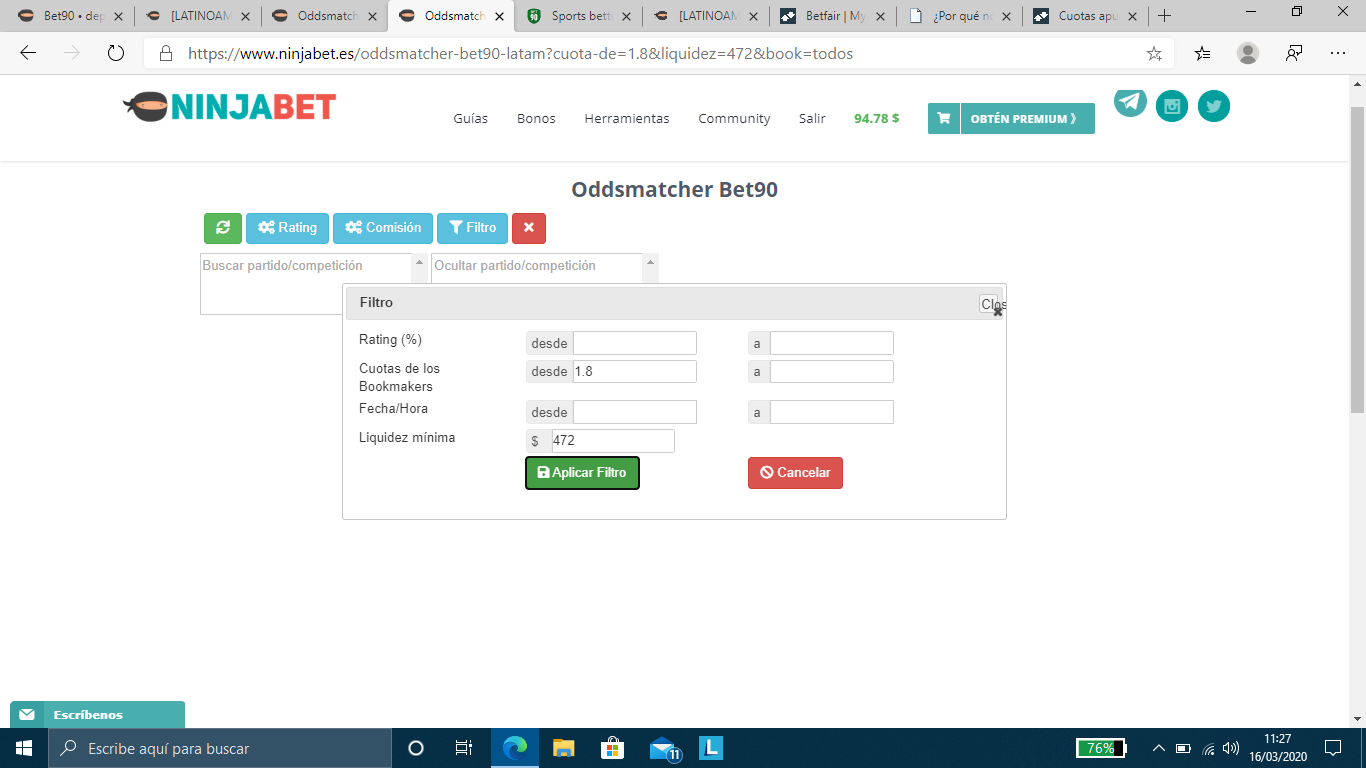Open Microsoft Store from the taskbar
1366x768 pixels.
point(612,748)
